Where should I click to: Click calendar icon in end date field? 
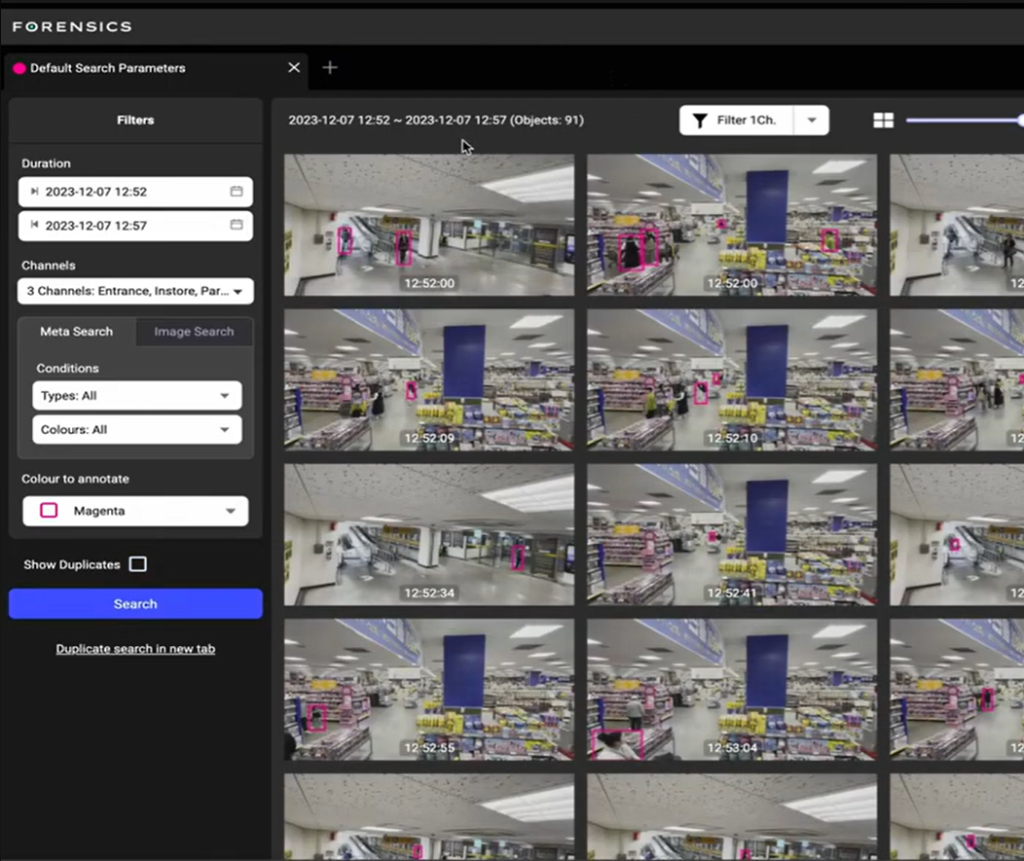coord(236,225)
